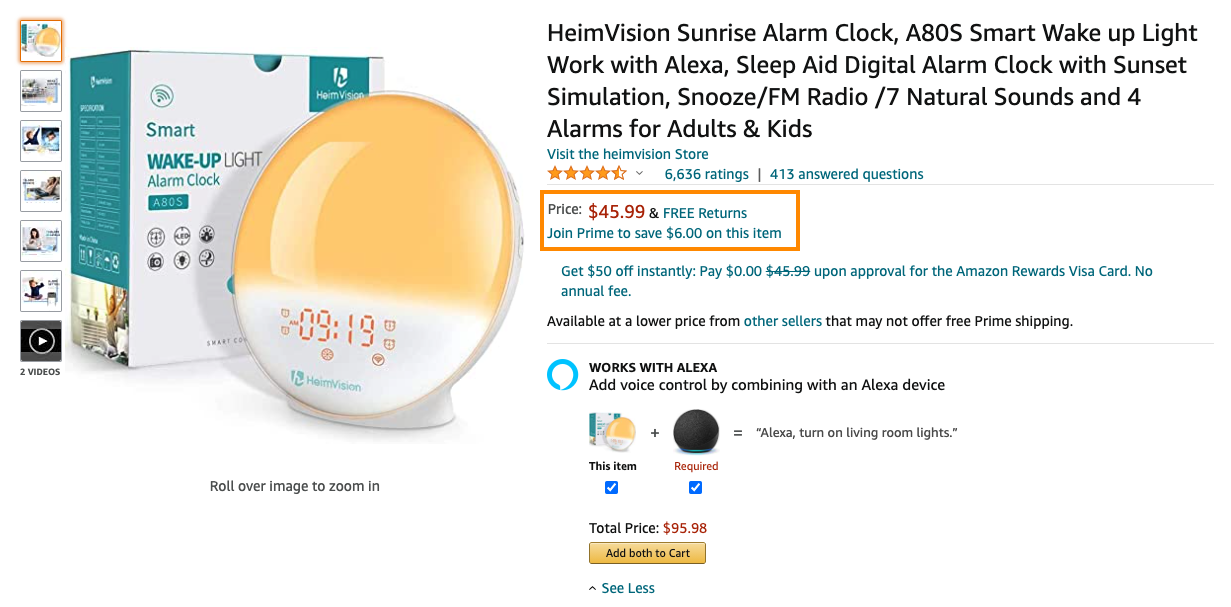Click the Echo Dot required device image

click(696, 433)
